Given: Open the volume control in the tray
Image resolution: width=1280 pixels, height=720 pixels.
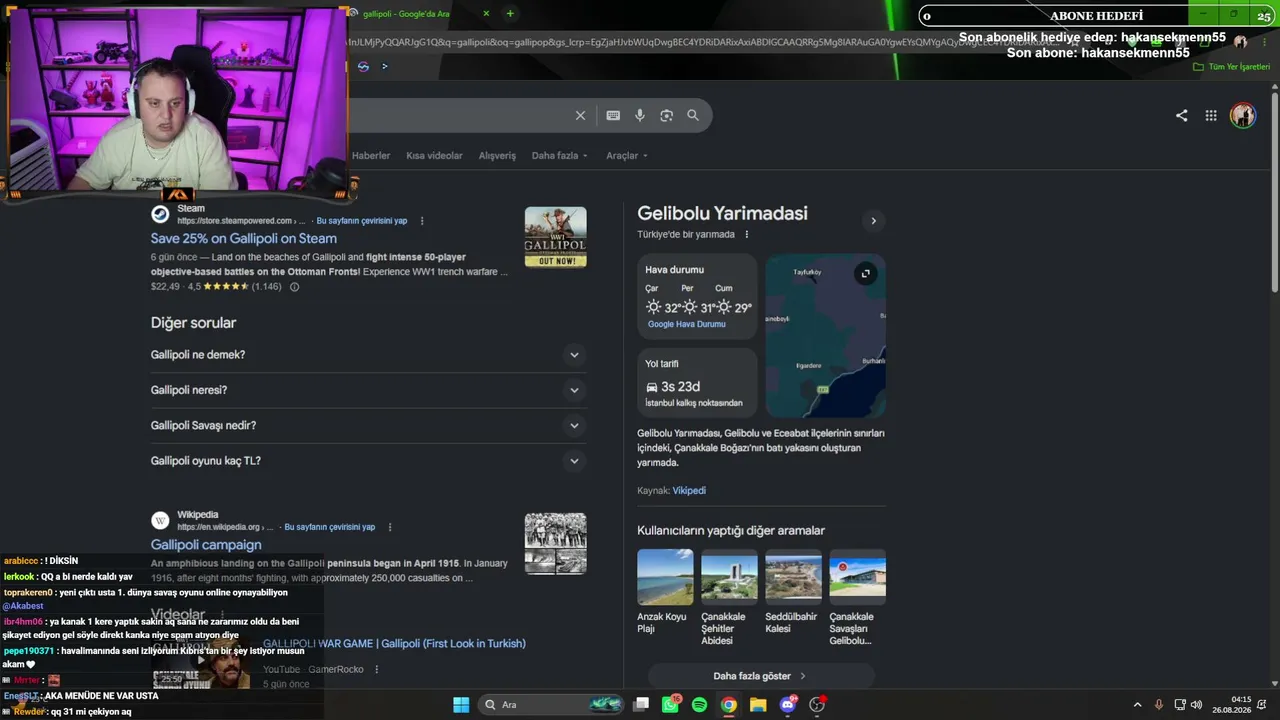Looking at the screenshot, I should click(1196, 705).
